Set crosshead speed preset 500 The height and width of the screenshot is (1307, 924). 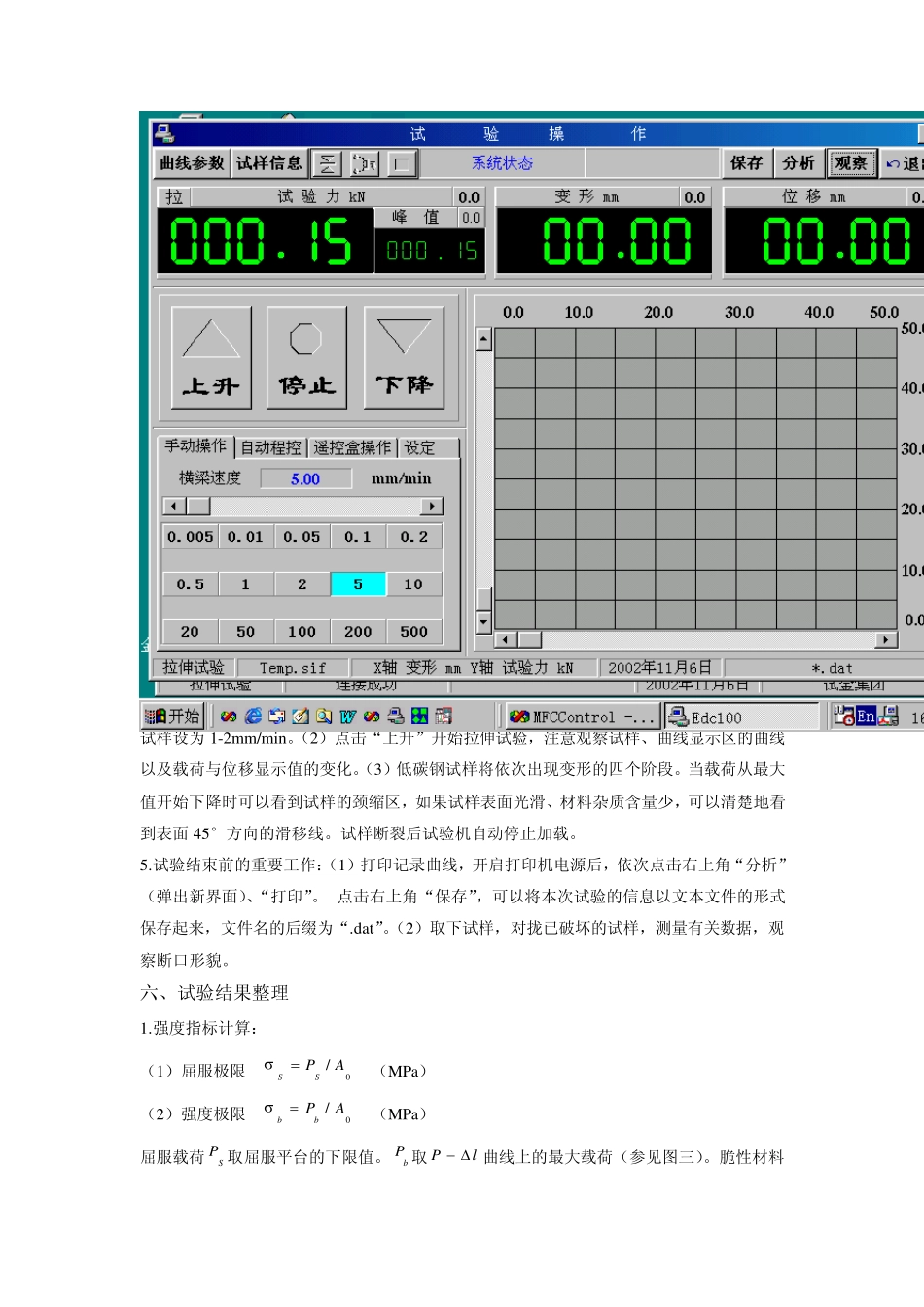[x=414, y=632]
